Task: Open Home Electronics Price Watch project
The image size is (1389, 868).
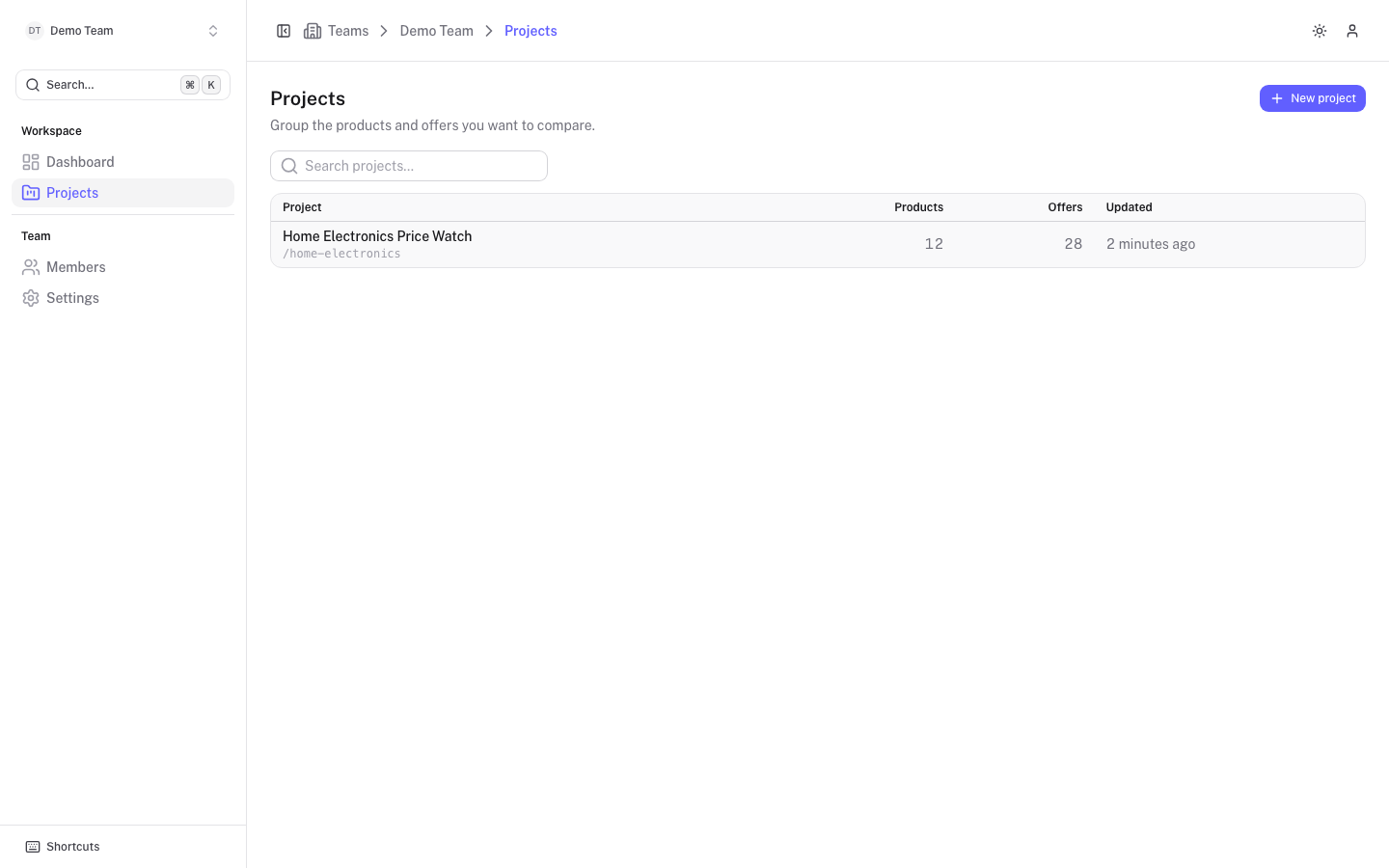Action: (x=377, y=236)
